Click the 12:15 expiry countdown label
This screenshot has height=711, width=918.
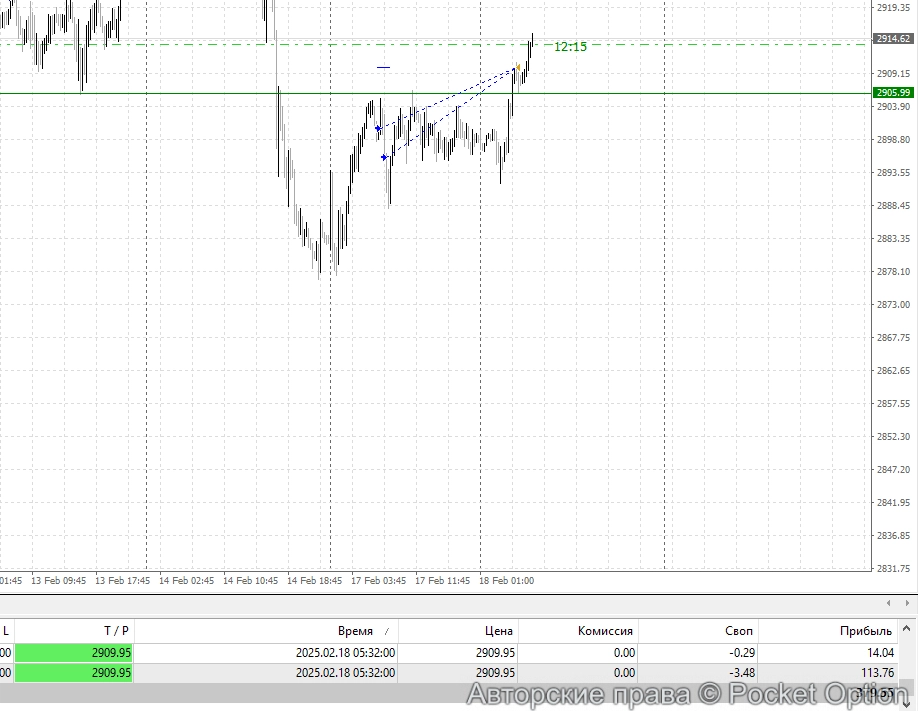click(570, 46)
